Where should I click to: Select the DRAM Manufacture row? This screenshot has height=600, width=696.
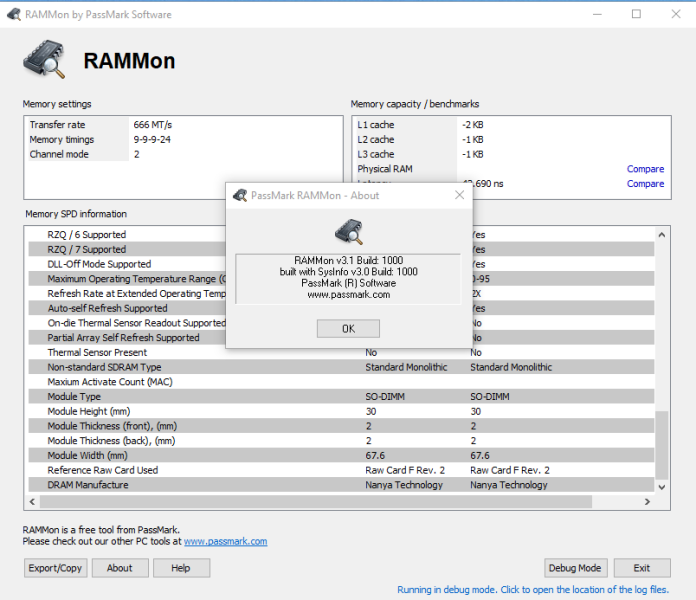(x=341, y=485)
